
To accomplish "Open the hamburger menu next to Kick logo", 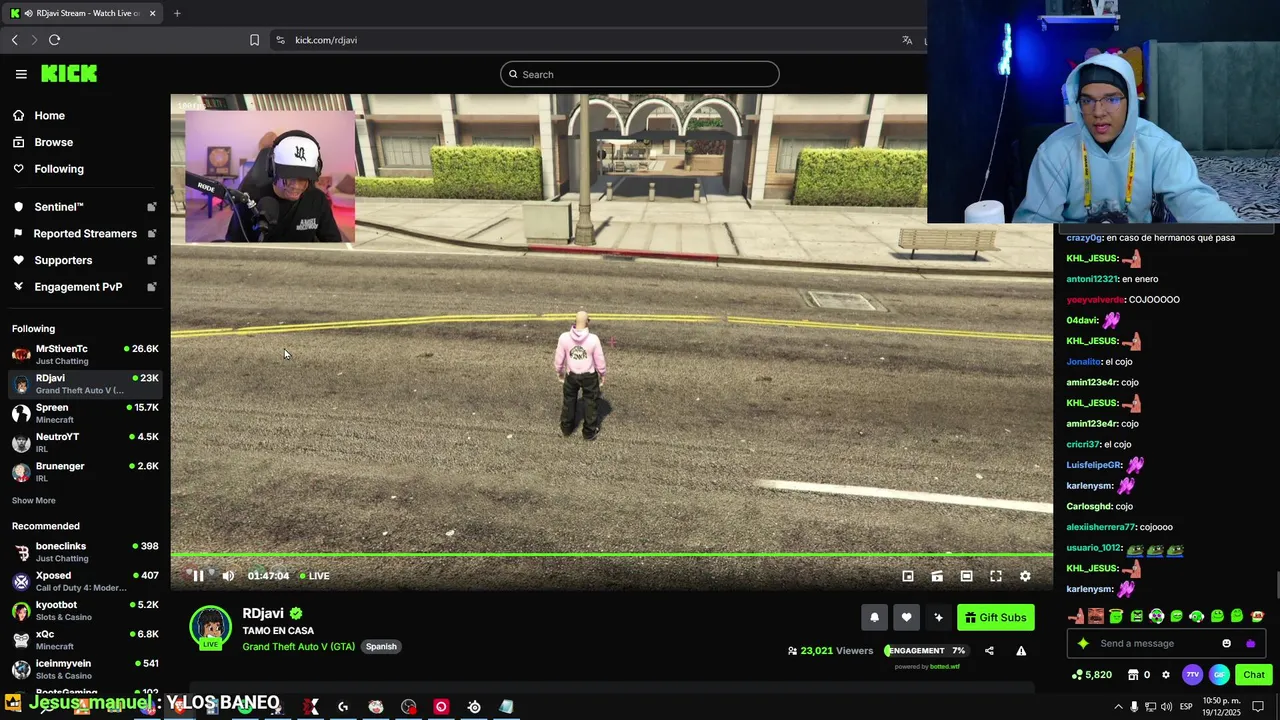I will click(21, 74).
